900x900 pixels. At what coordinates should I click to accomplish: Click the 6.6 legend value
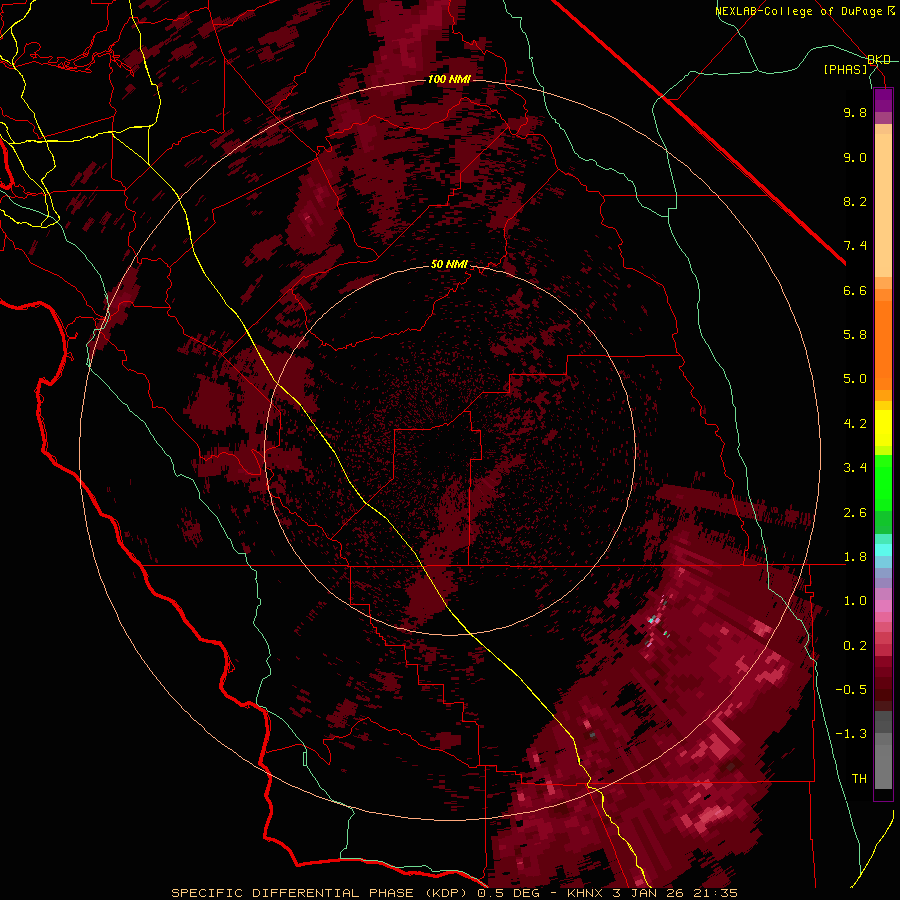855,290
